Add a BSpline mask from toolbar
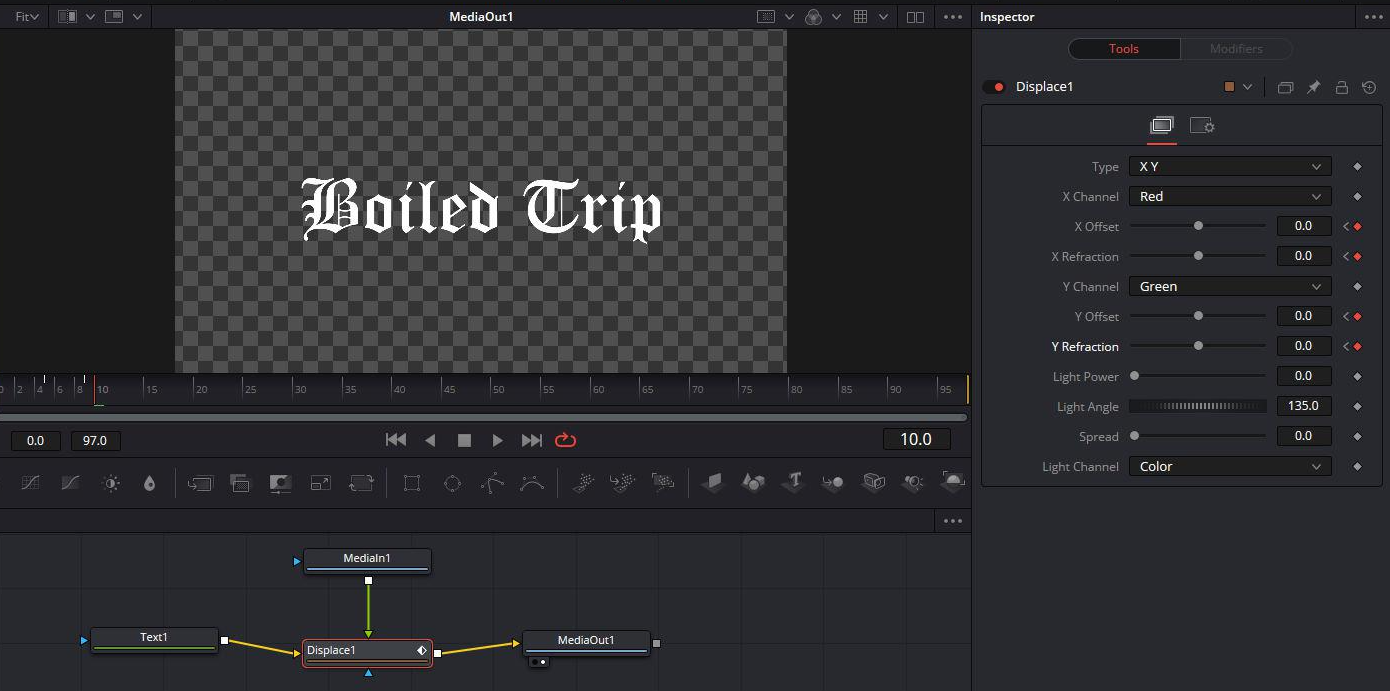 pyautogui.click(x=532, y=483)
